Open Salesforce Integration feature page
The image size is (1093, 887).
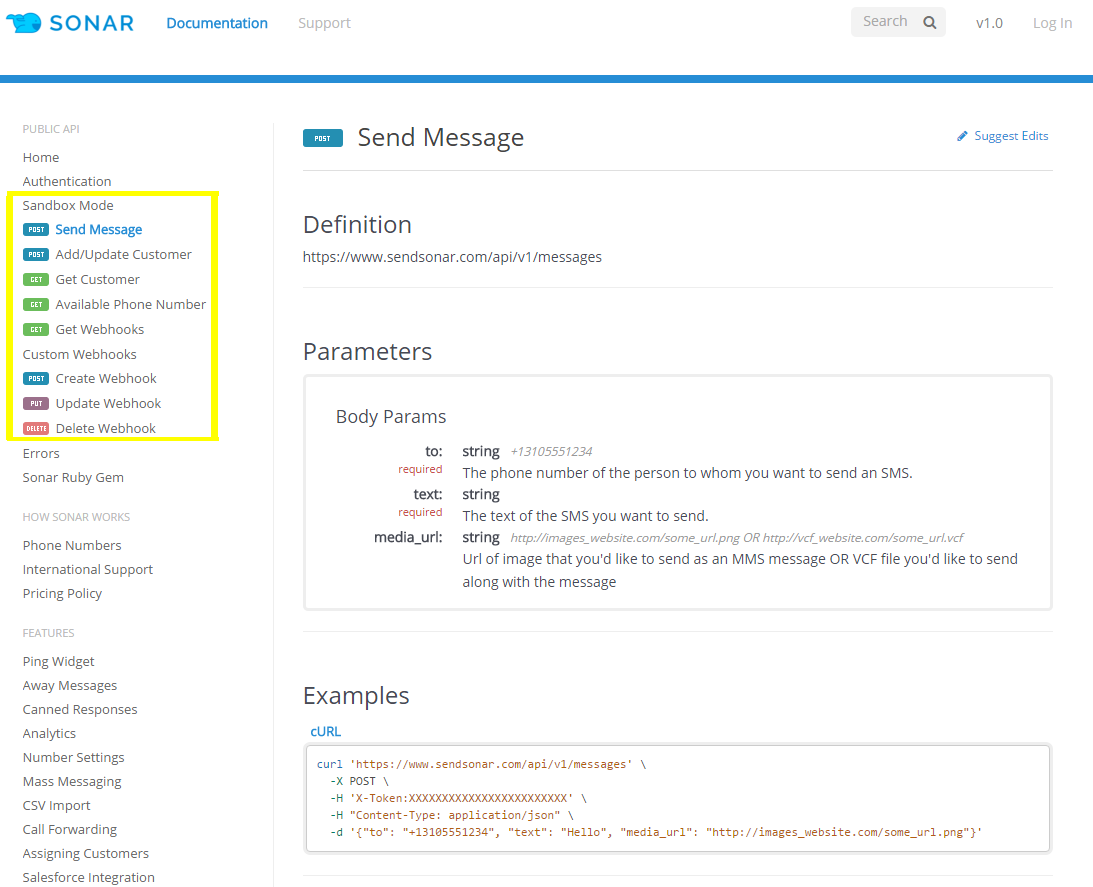(89, 877)
